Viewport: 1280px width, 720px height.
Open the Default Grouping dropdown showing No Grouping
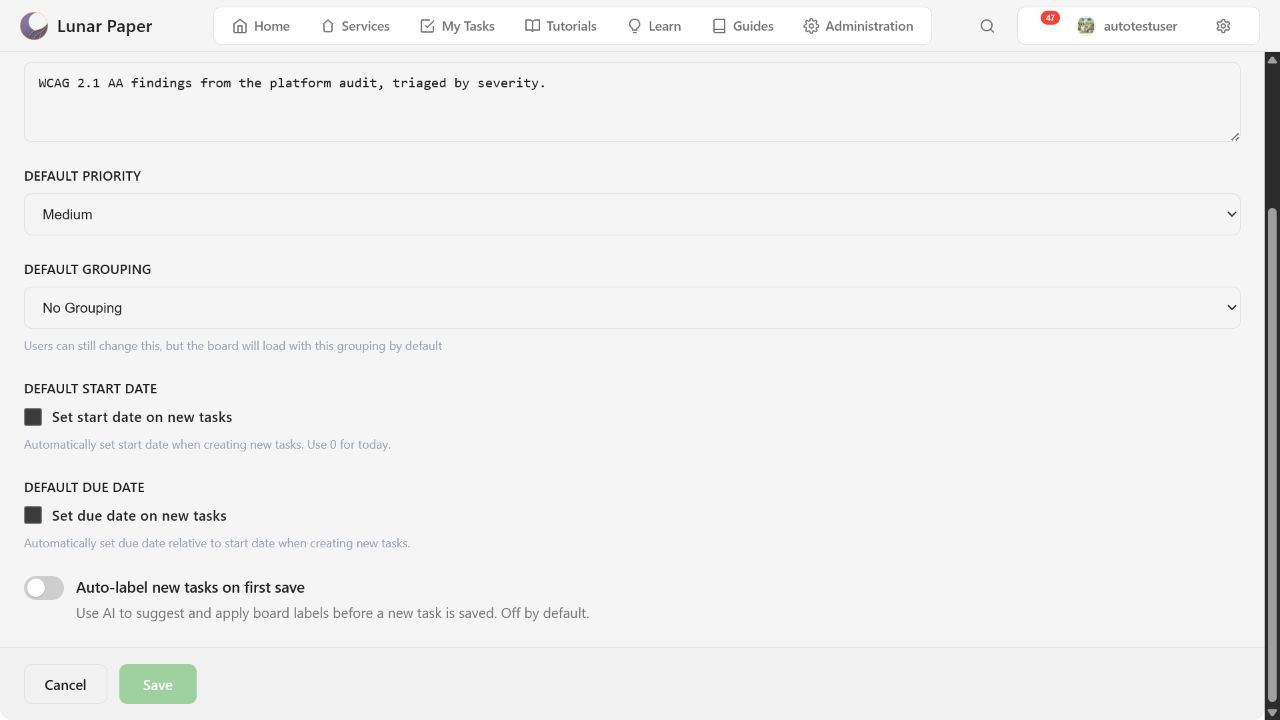pos(632,308)
